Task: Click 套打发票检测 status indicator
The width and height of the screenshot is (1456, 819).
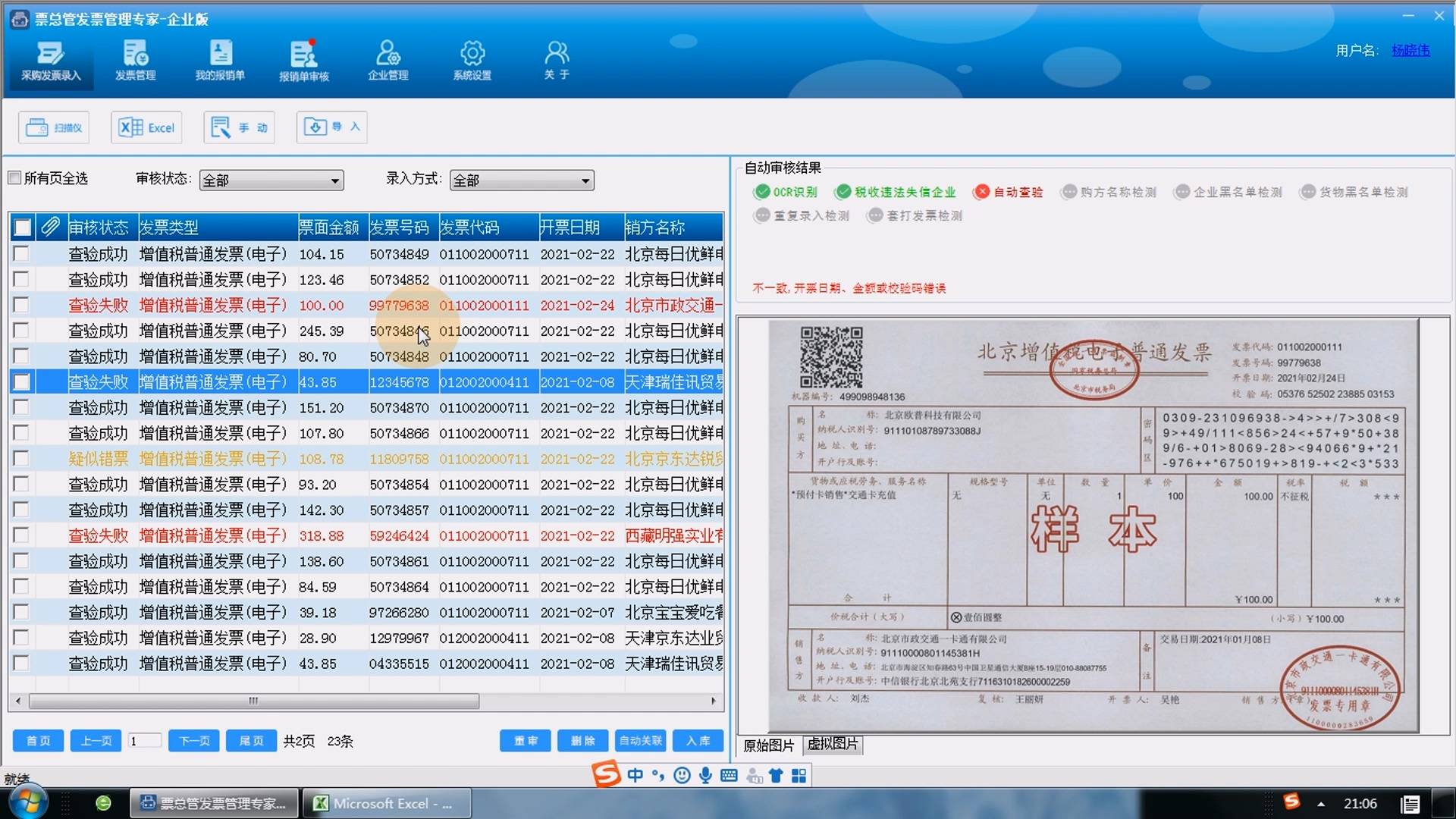Action: click(915, 215)
